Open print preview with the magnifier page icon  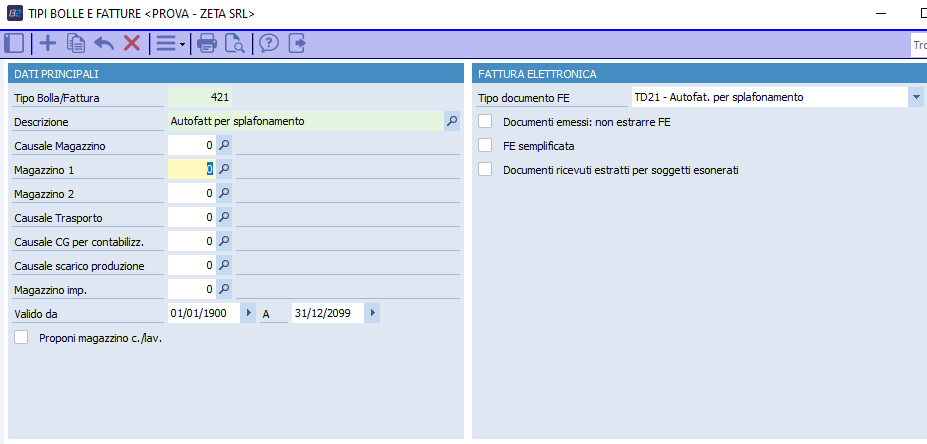click(x=235, y=43)
